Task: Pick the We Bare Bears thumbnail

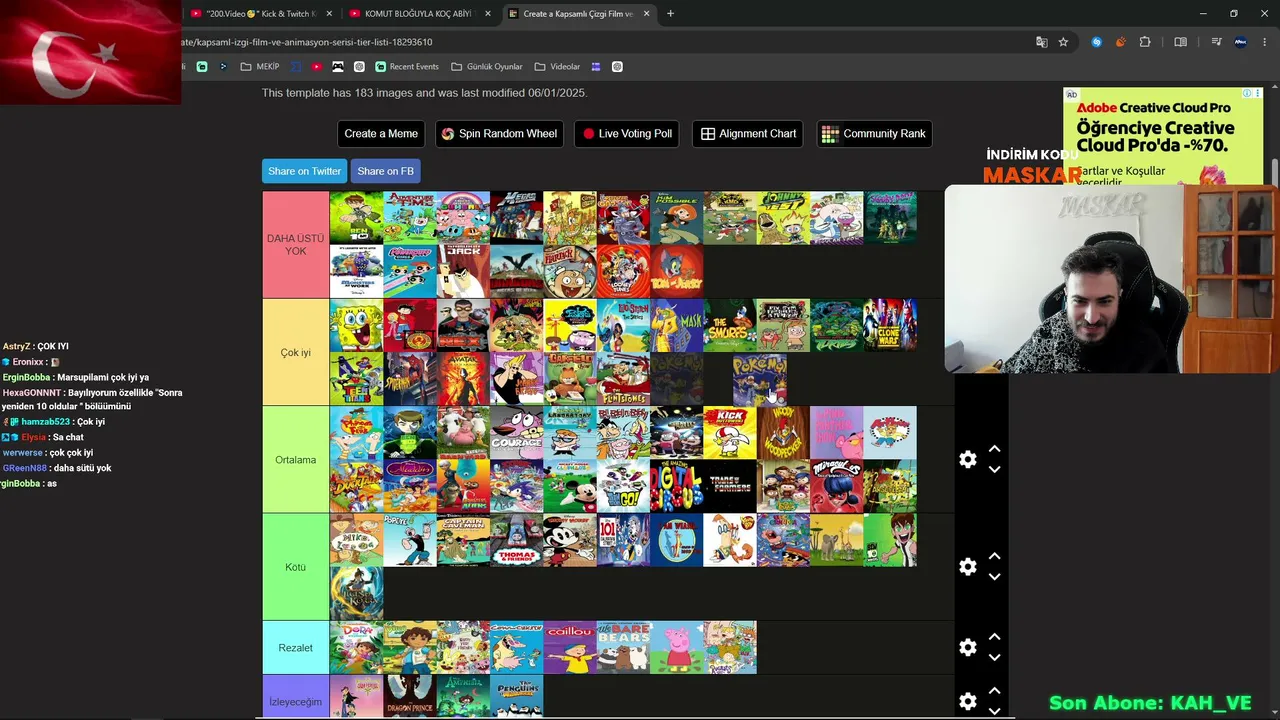Action: click(624, 647)
